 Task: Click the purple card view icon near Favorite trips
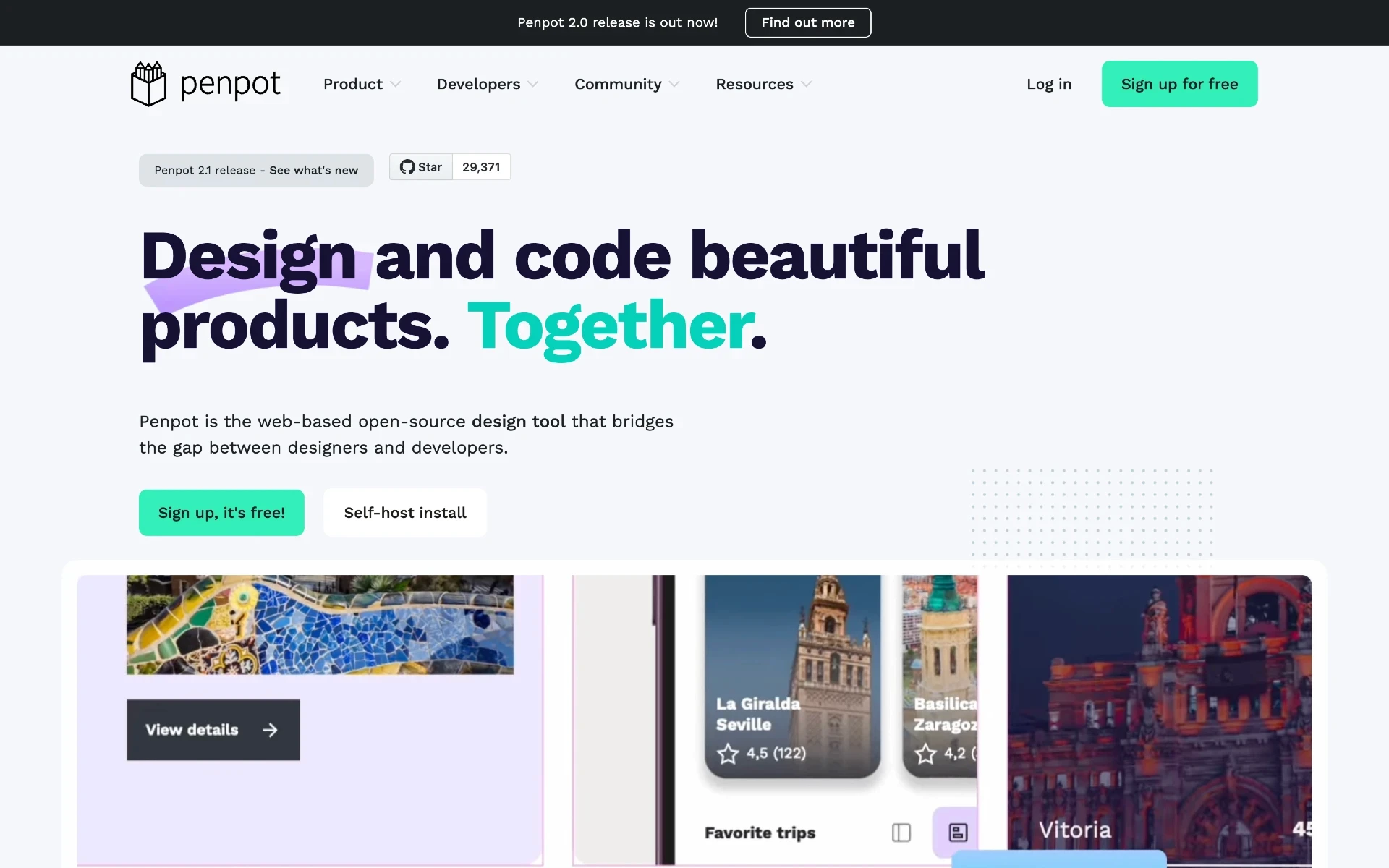pos(958,833)
